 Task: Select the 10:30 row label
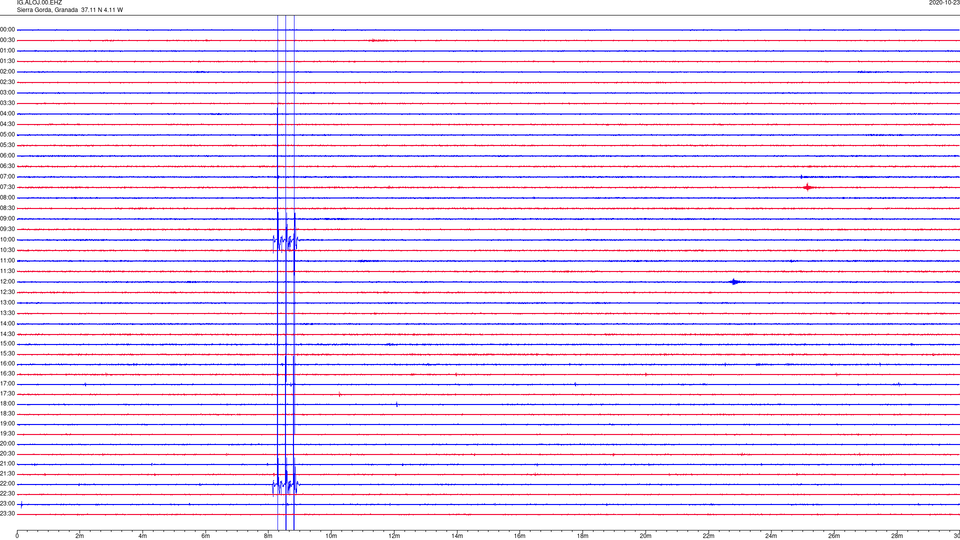click(x=7, y=250)
